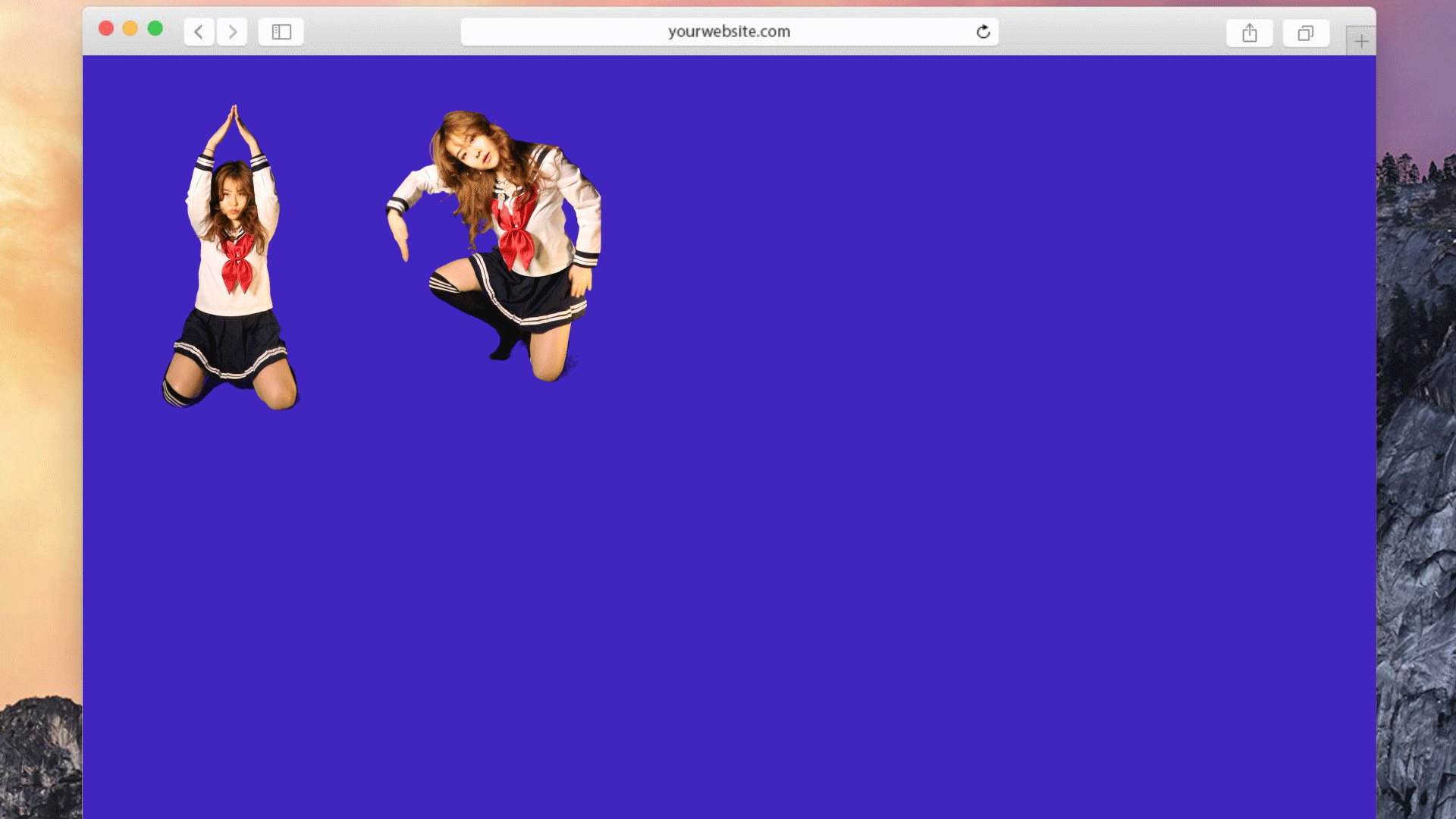The image size is (1456, 819).
Task: Click the rocky cliff desktop wallpaper
Action: tap(1417, 493)
